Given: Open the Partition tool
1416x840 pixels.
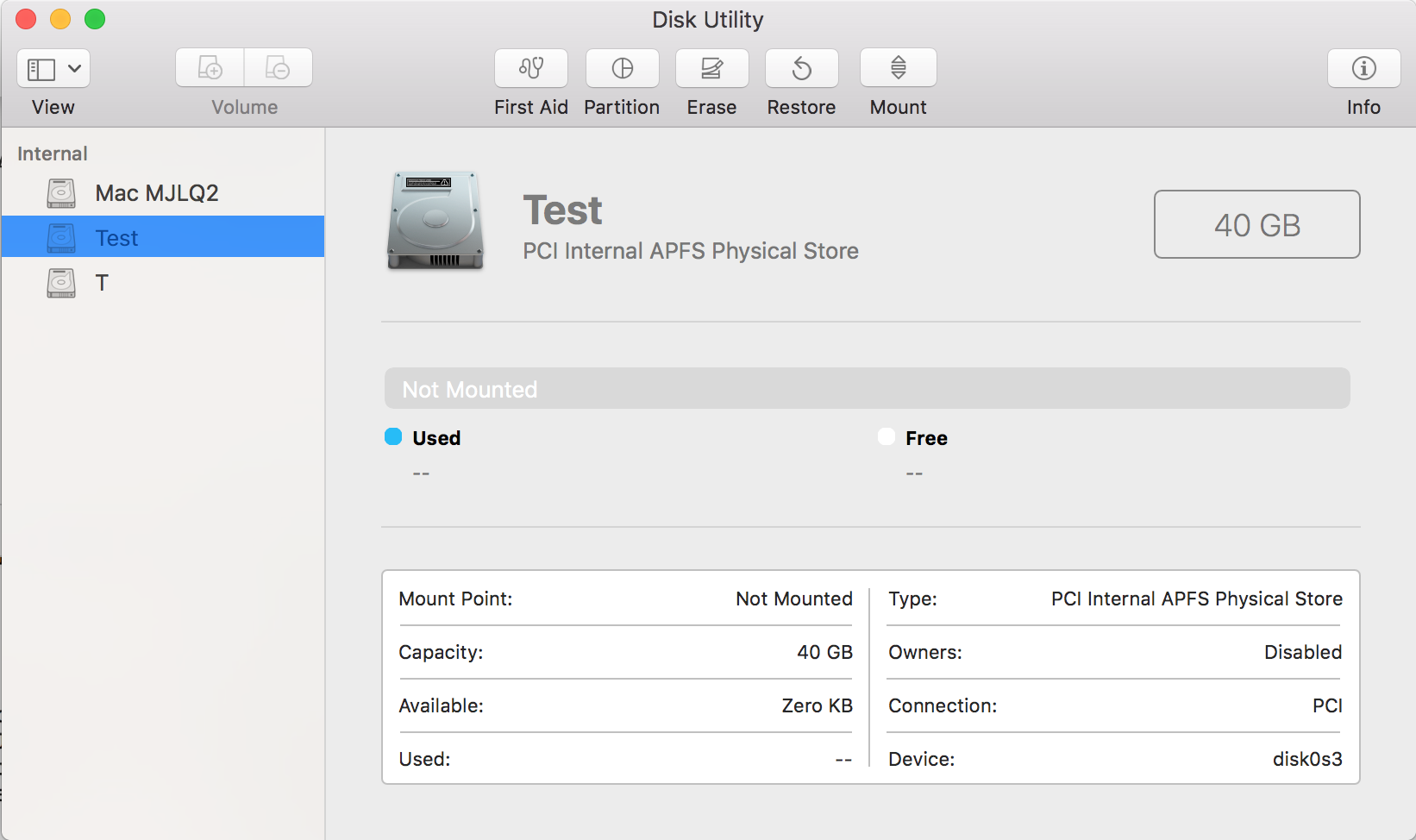Looking at the screenshot, I should [x=622, y=68].
